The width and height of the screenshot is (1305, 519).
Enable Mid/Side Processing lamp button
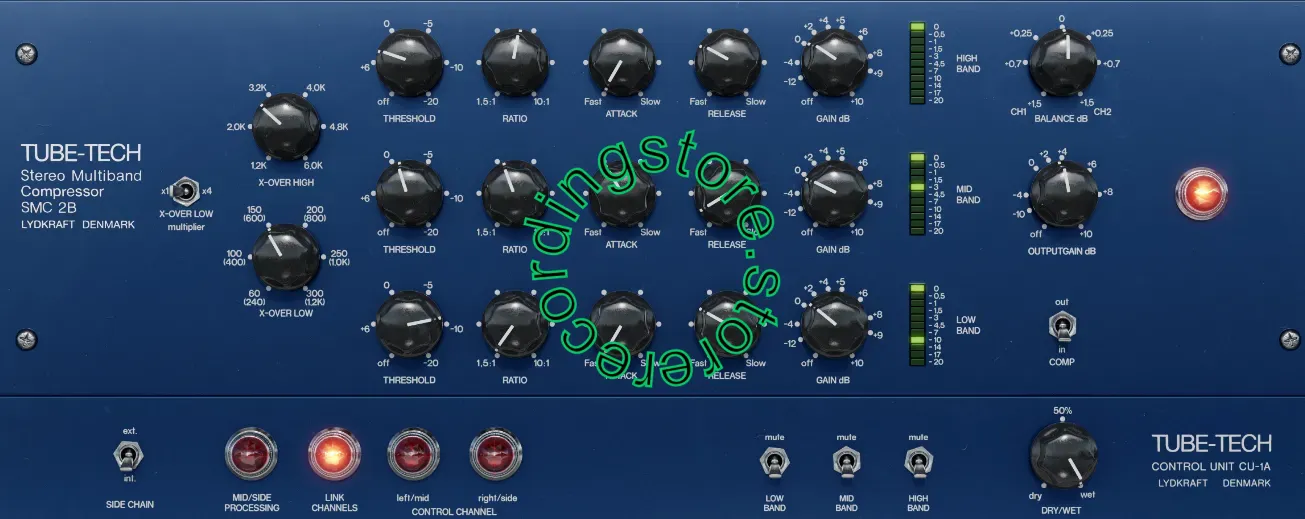click(x=251, y=455)
